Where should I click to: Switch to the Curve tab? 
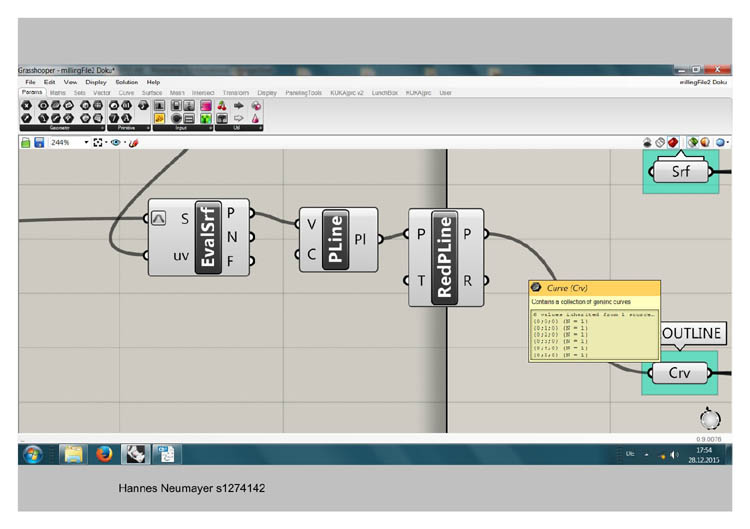click(x=126, y=93)
